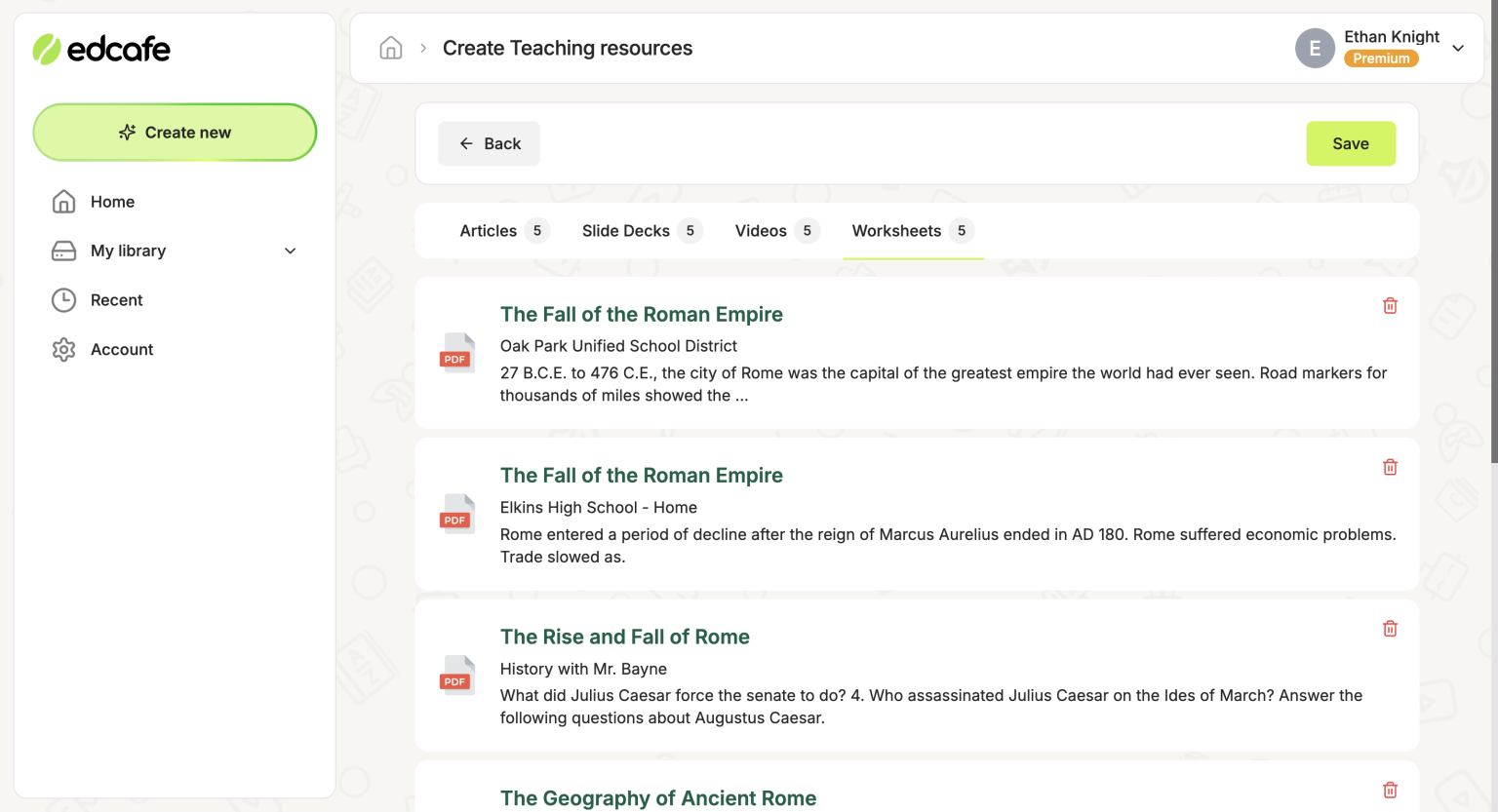The image size is (1498, 812).
Task: Click the Create new button
Action: click(175, 133)
